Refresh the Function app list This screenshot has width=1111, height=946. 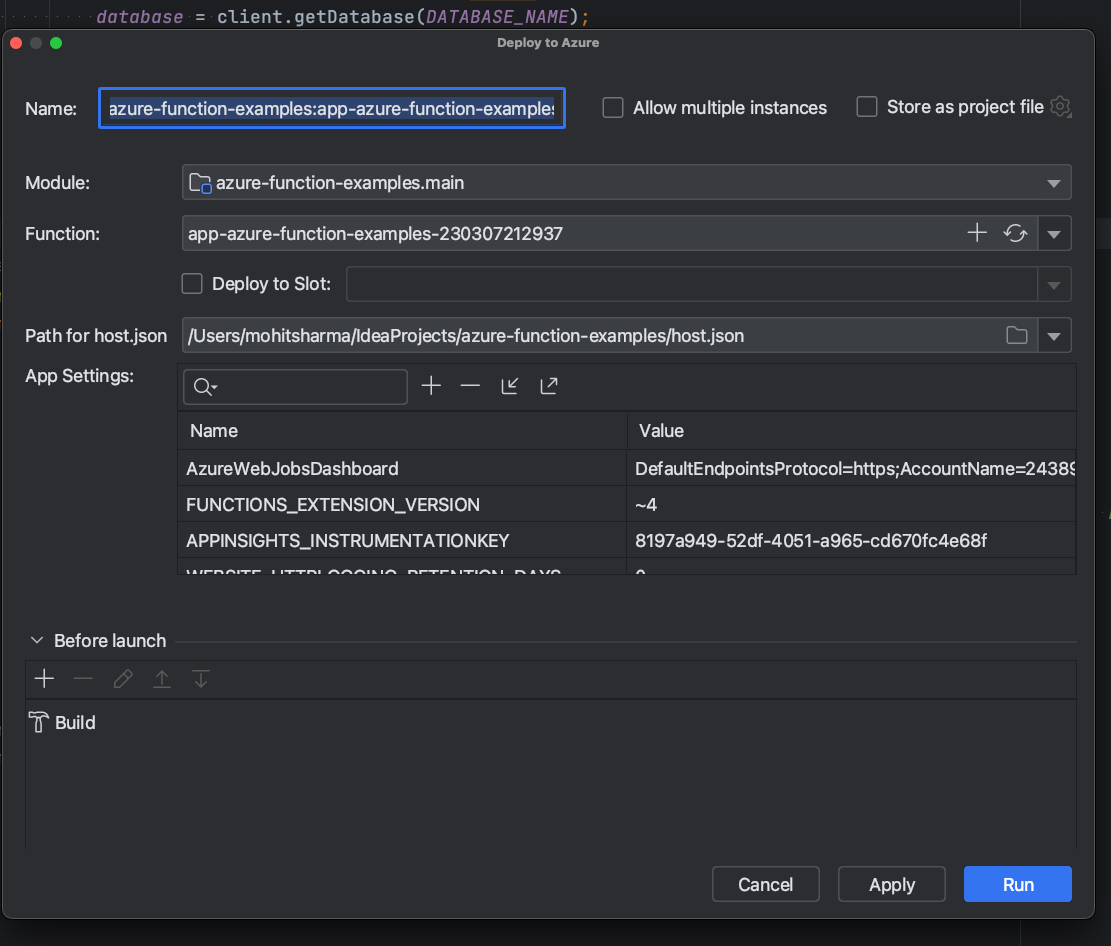1016,233
